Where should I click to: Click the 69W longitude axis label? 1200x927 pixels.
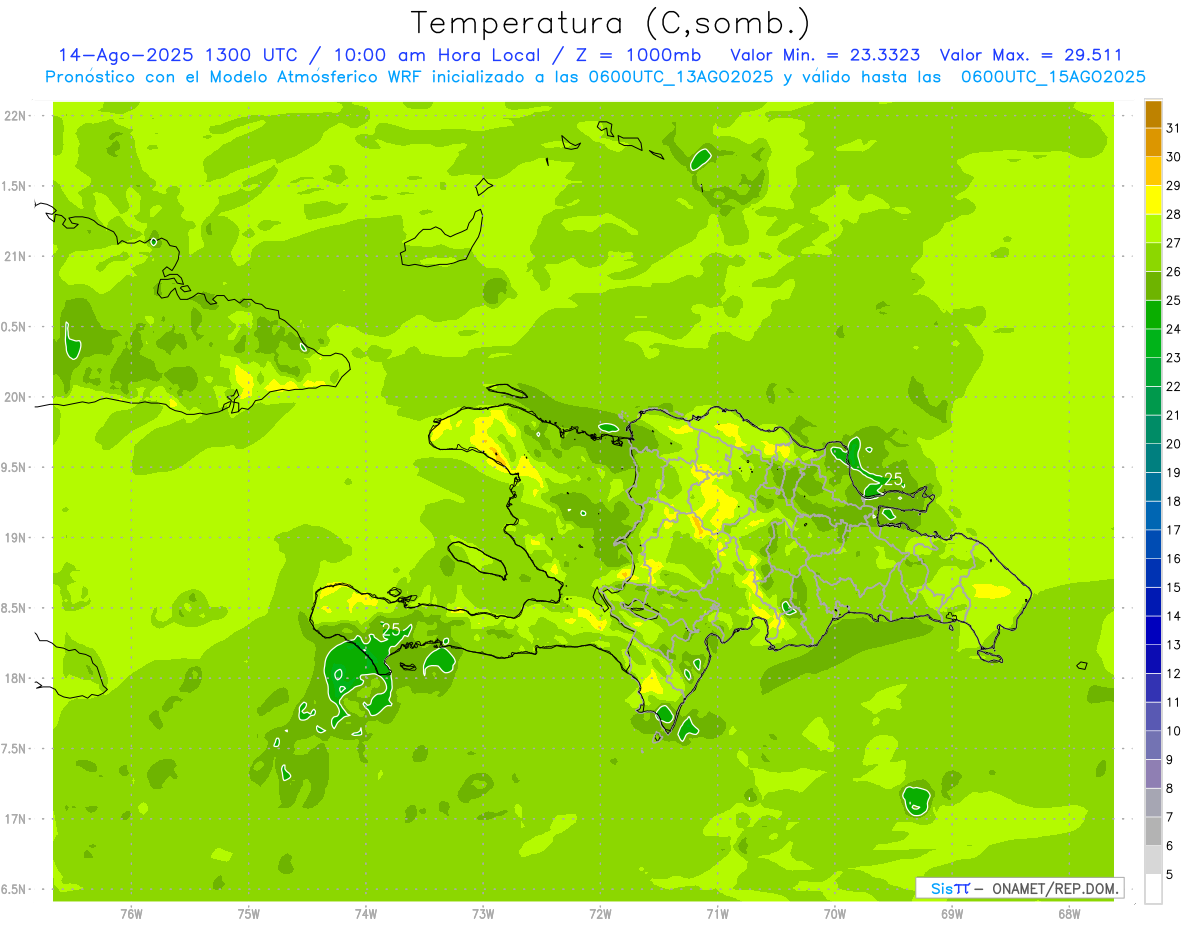click(952, 914)
